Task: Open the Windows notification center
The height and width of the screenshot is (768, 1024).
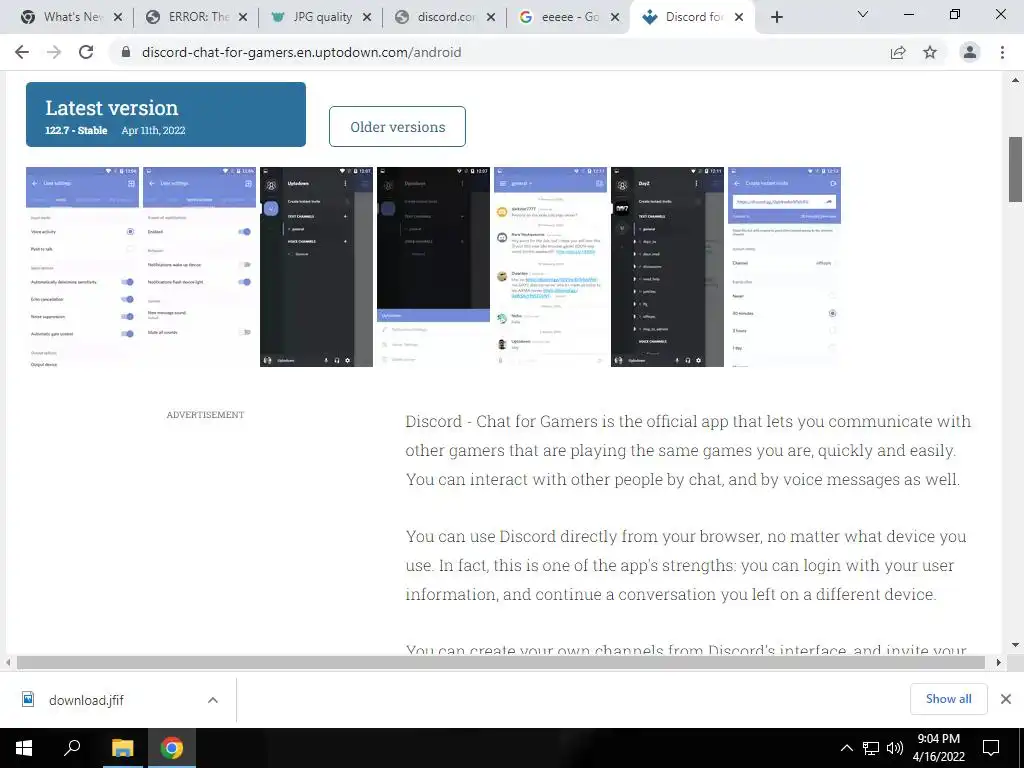Action: [x=991, y=748]
